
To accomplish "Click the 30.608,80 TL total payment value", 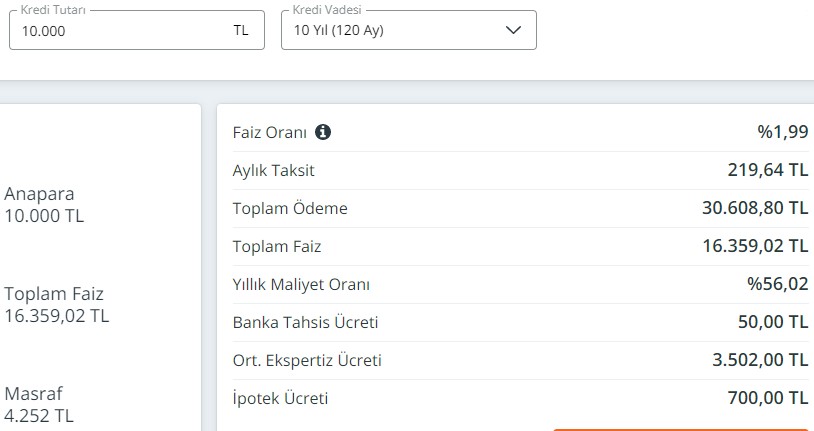I will [755, 208].
